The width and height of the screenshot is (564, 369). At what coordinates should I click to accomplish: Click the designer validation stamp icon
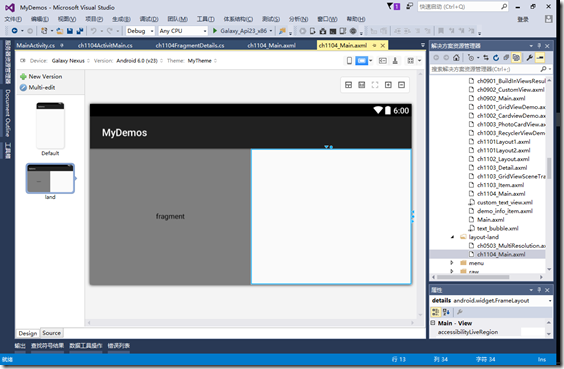click(395, 61)
